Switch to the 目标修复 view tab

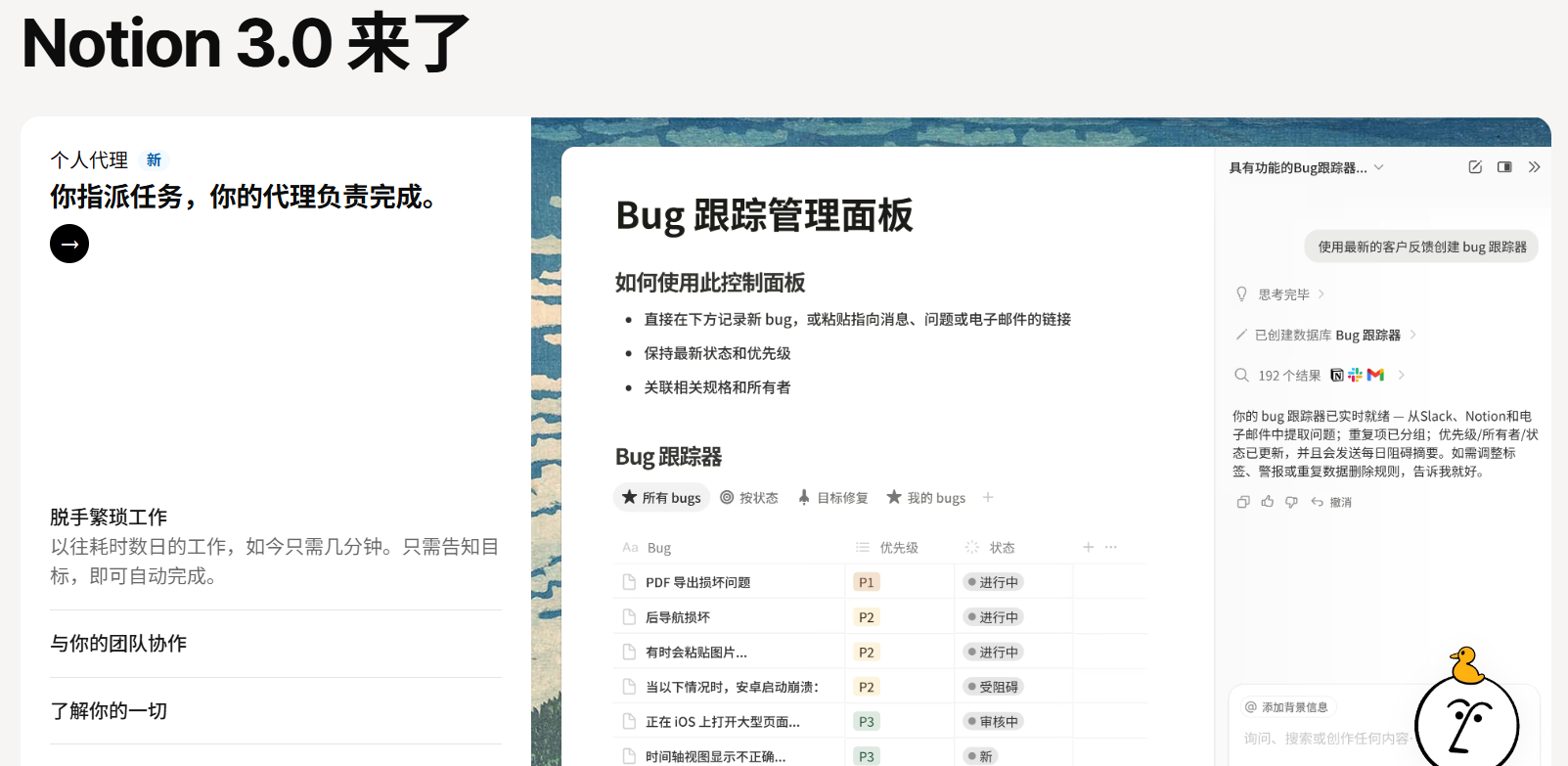tap(832, 497)
